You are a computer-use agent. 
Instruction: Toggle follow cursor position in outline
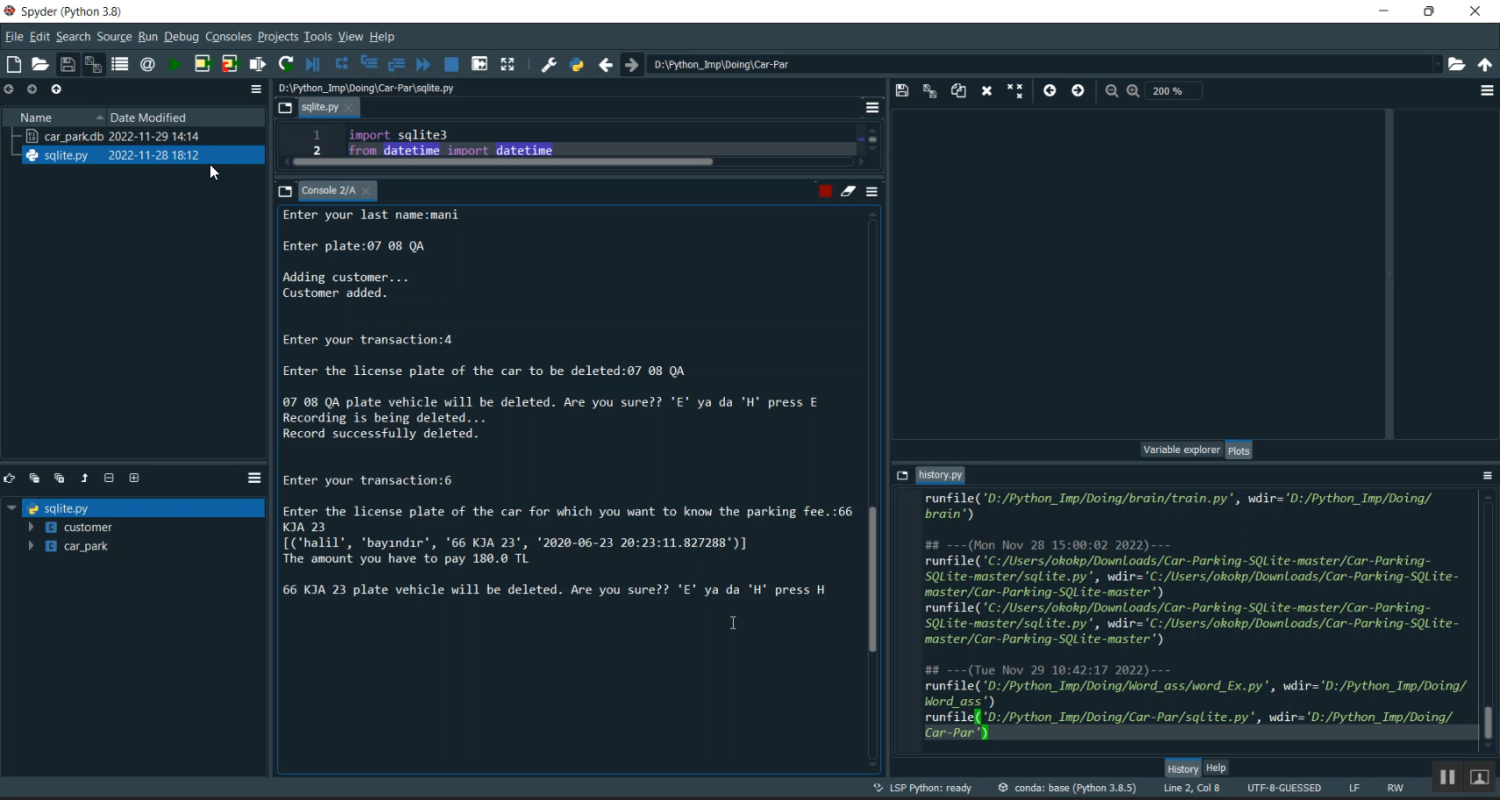click(9, 478)
